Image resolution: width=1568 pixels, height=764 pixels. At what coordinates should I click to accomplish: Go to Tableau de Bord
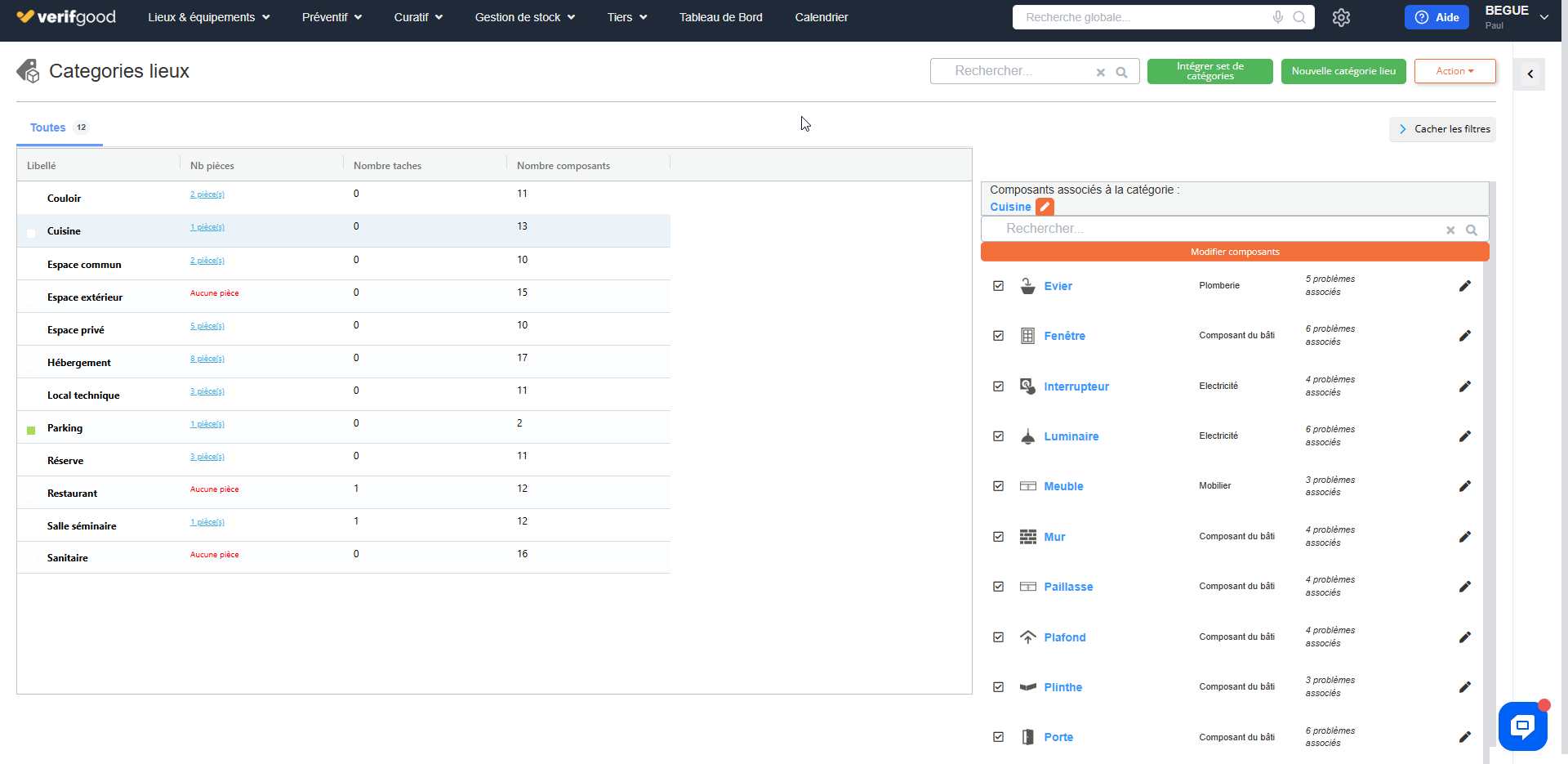click(721, 17)
